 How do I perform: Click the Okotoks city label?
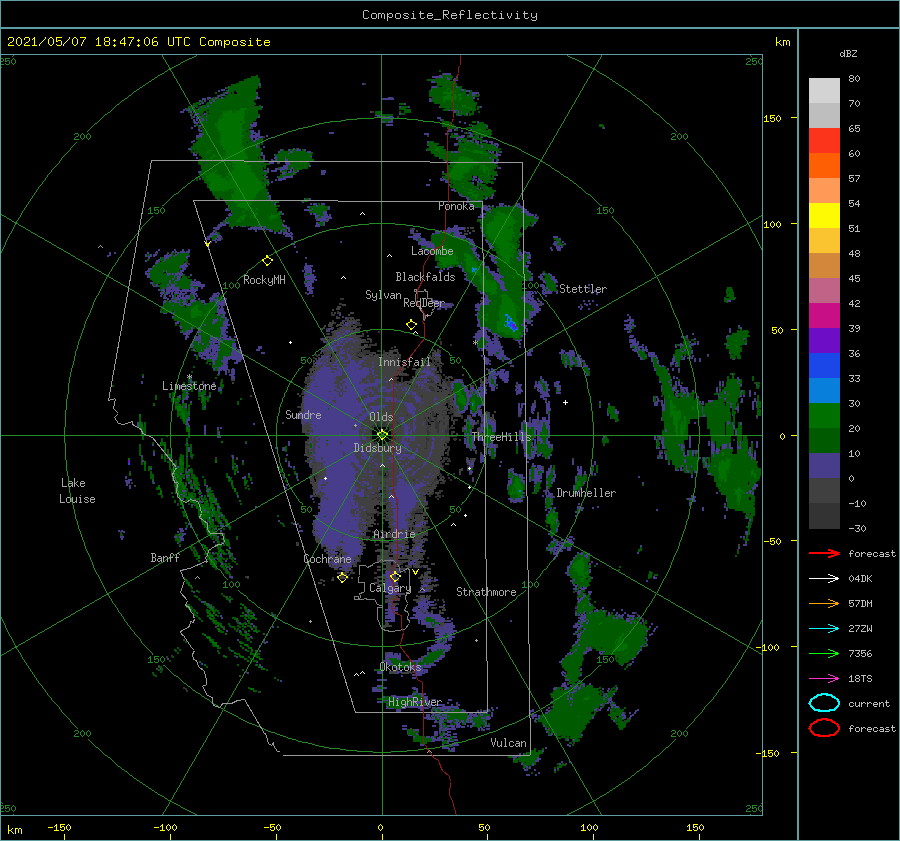[x=400, y=667]
